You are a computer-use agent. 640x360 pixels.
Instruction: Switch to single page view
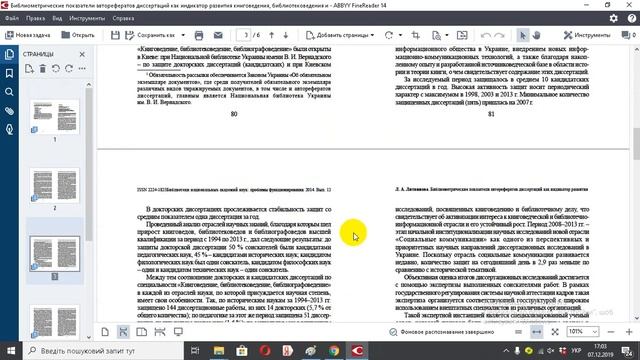(105, 332)
